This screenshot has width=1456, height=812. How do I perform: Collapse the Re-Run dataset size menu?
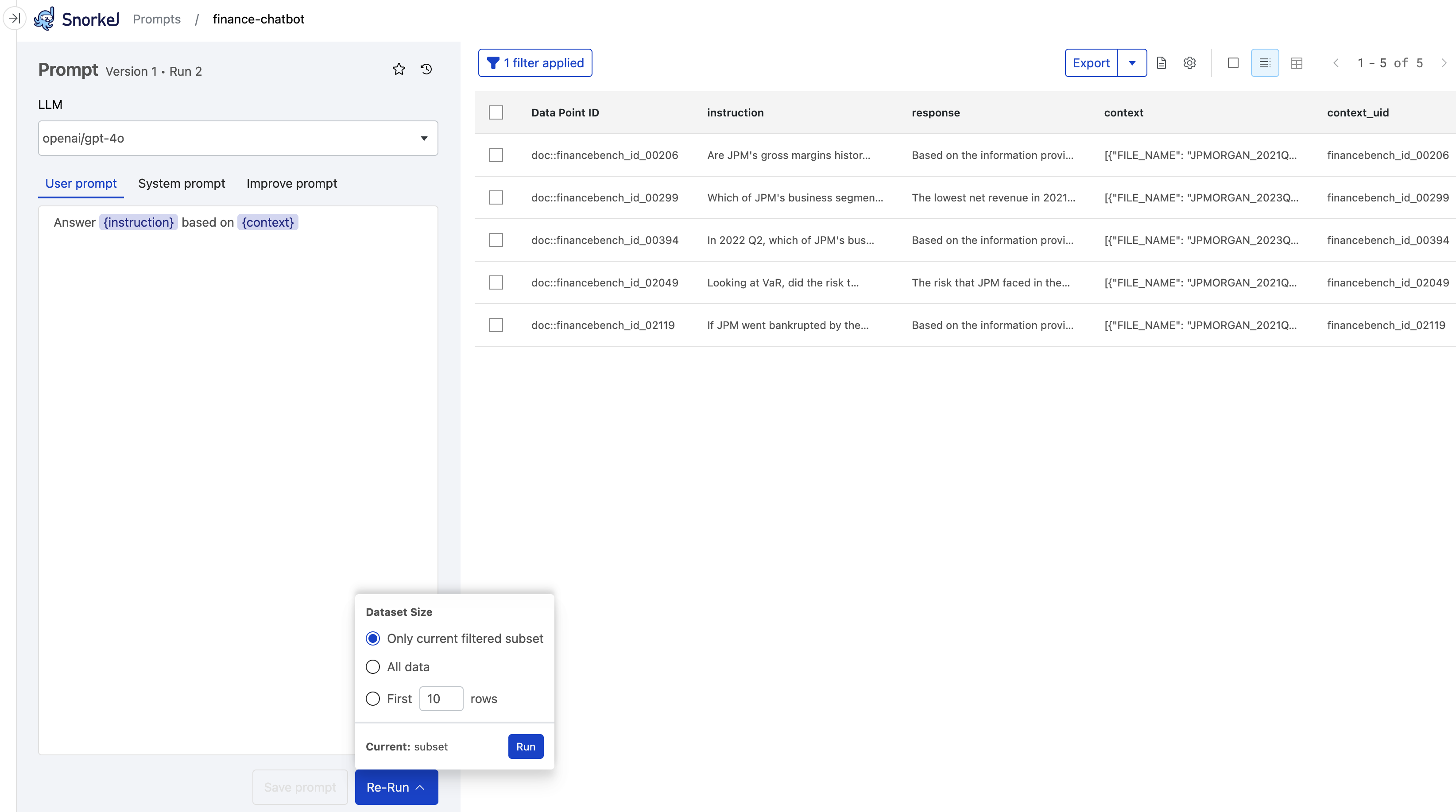pyautogui.click(x=396, y=787)
